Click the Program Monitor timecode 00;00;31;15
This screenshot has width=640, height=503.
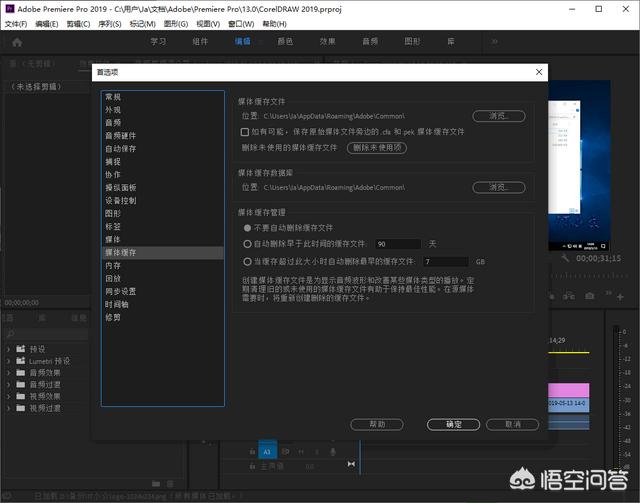click(598, 258)
